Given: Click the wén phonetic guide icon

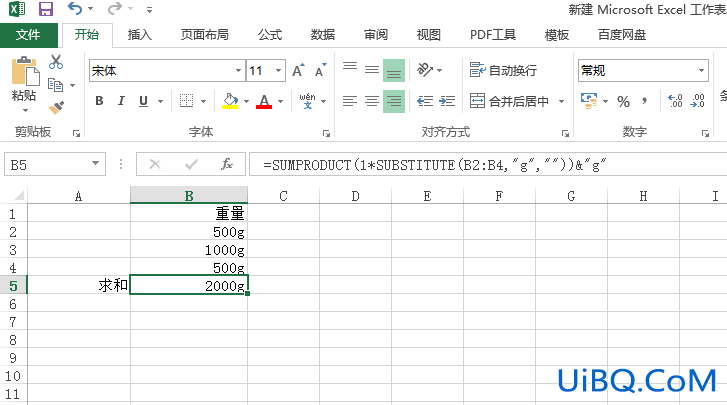Looking at the screenshot, I should coord(307,101).
